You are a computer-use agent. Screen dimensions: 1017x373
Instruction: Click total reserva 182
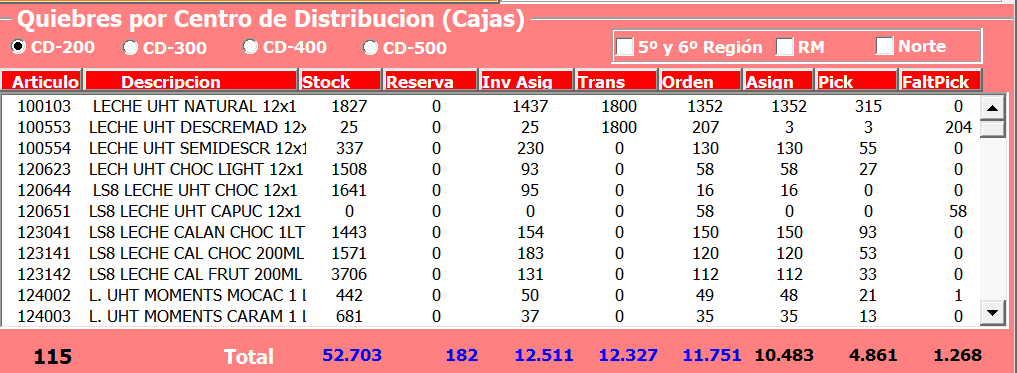tap(462, 355)
